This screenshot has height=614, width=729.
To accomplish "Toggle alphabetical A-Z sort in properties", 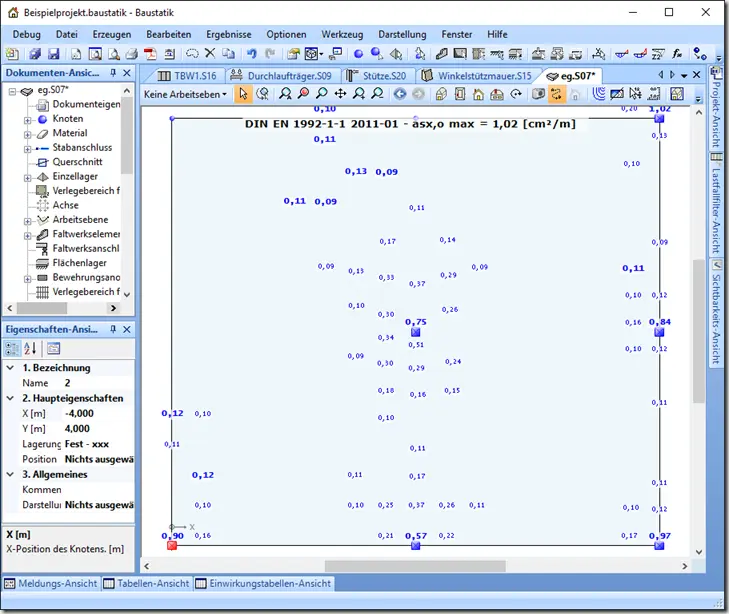I will click(30, 348).
